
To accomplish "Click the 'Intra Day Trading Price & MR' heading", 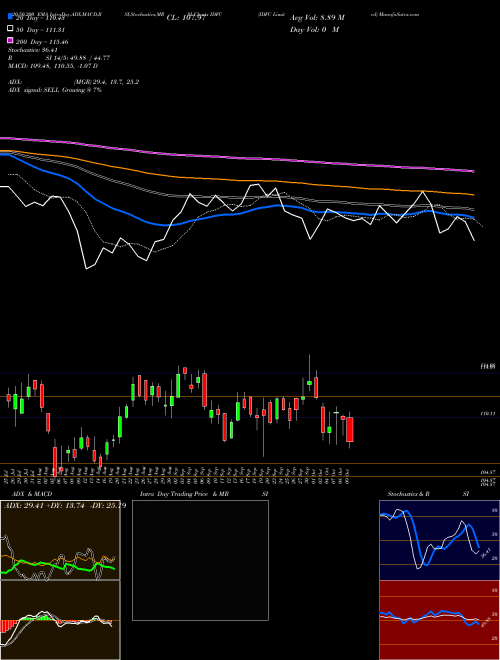I will [x=184, y=494].
